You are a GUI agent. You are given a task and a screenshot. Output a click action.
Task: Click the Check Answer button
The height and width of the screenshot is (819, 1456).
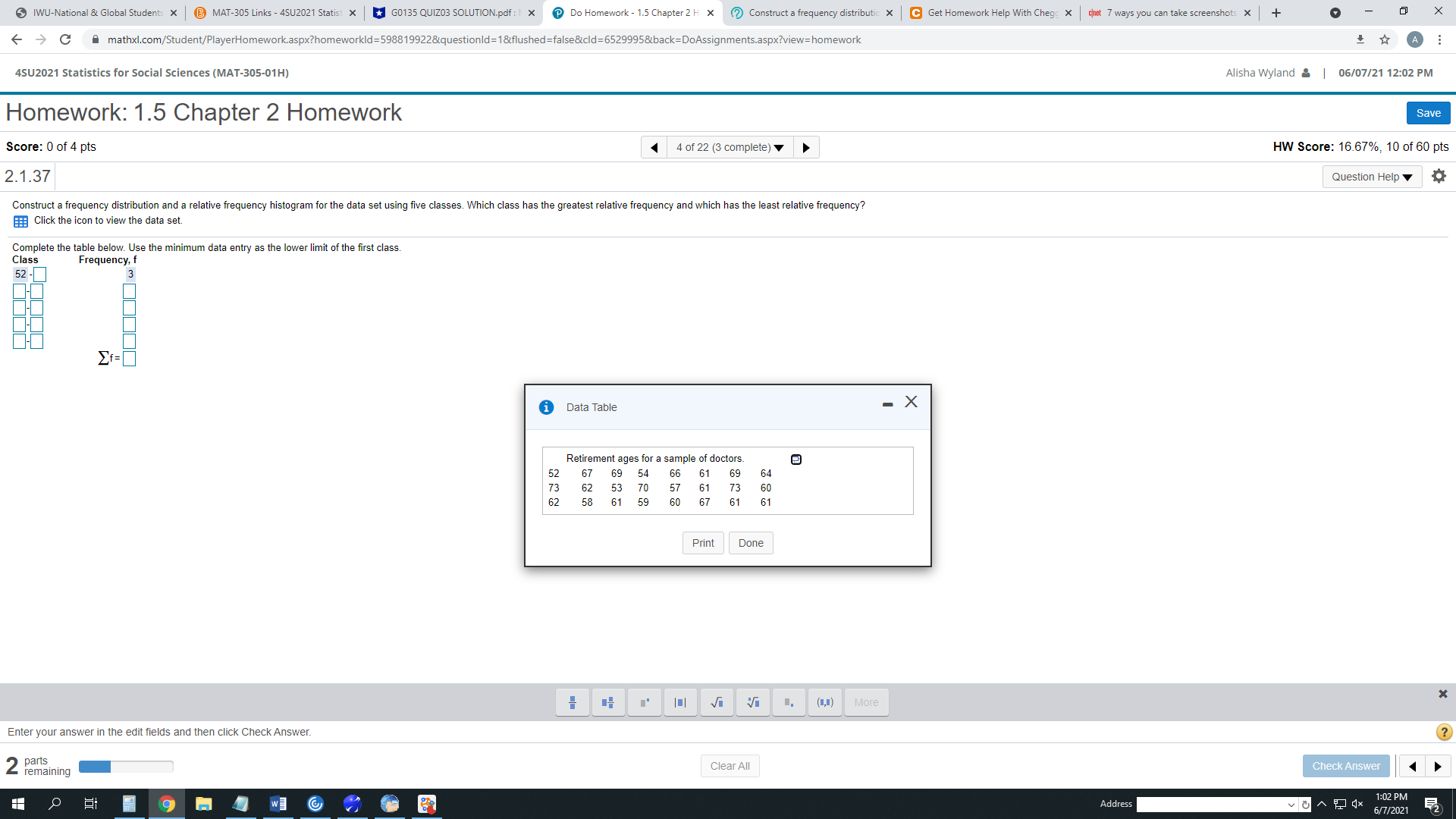click(1346, 766)
